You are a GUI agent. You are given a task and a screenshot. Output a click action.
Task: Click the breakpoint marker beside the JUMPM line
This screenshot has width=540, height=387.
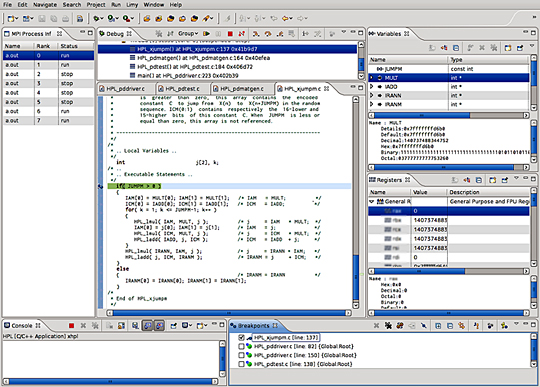[x=100, y=186]
